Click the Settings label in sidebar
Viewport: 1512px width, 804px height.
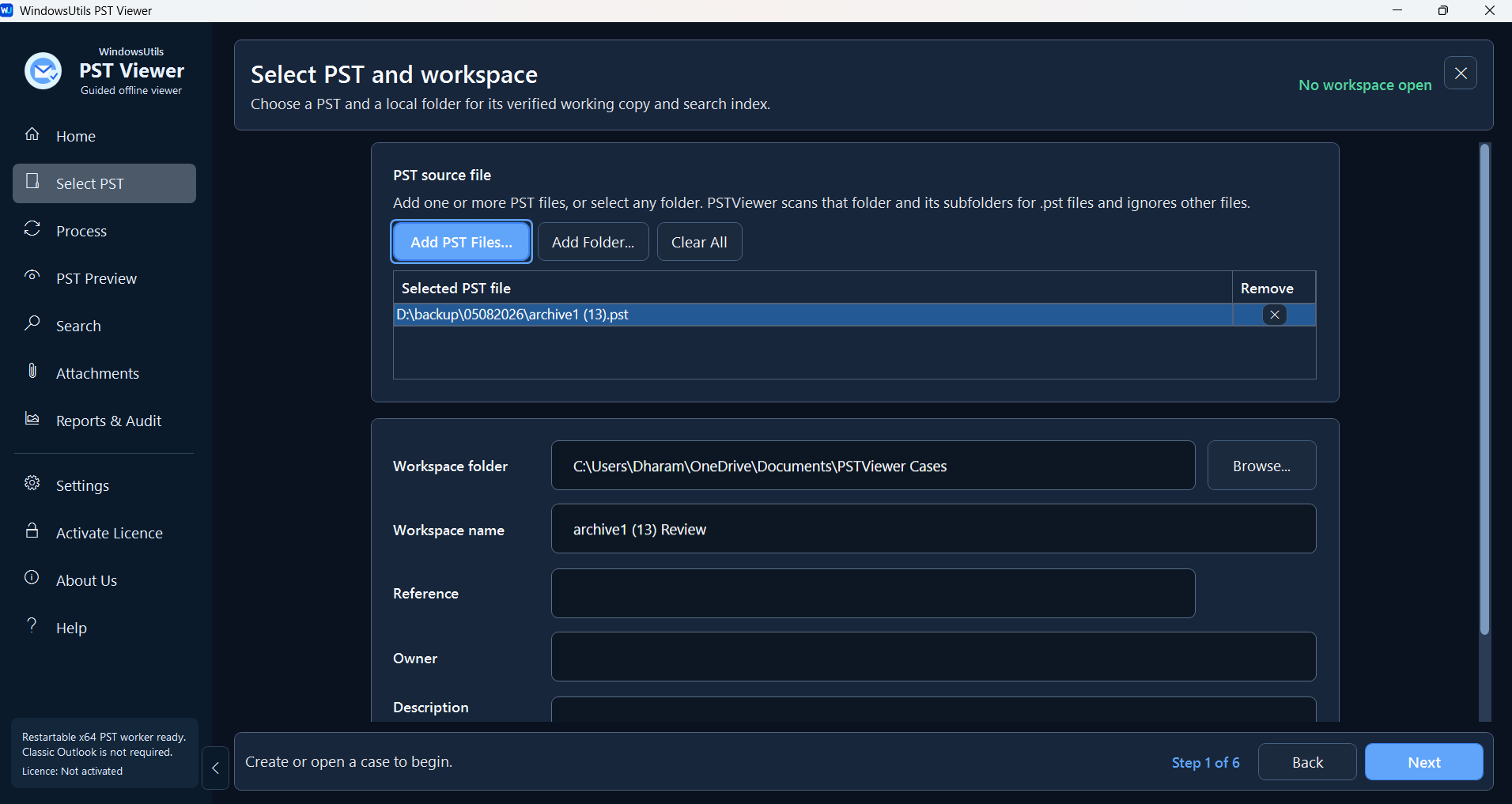click(82, 485)
